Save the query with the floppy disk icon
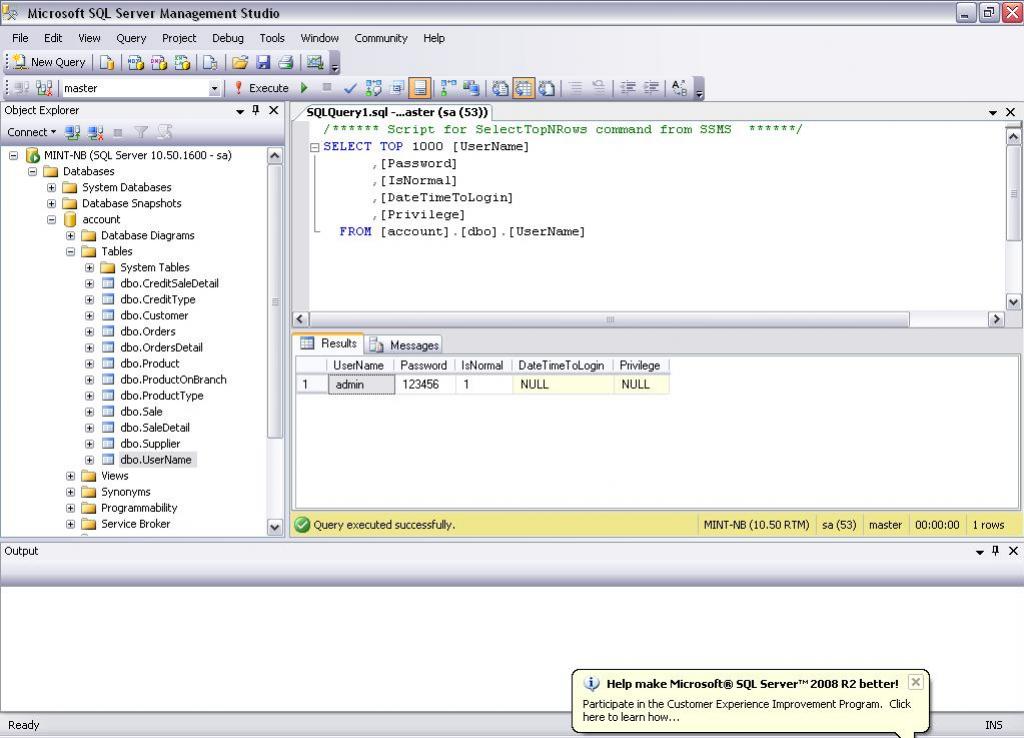This screenshot has width=1024, height=738. coord(263,62)
